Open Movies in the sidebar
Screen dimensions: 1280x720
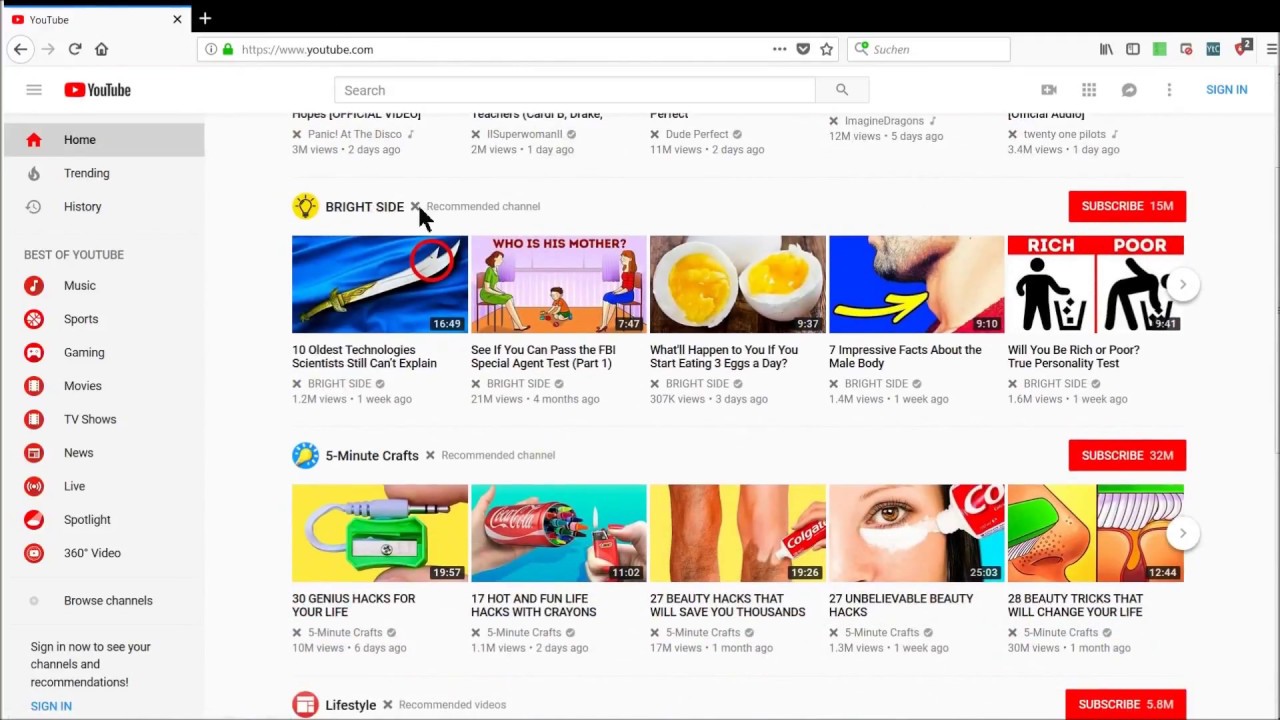click(x=104, y=386)
